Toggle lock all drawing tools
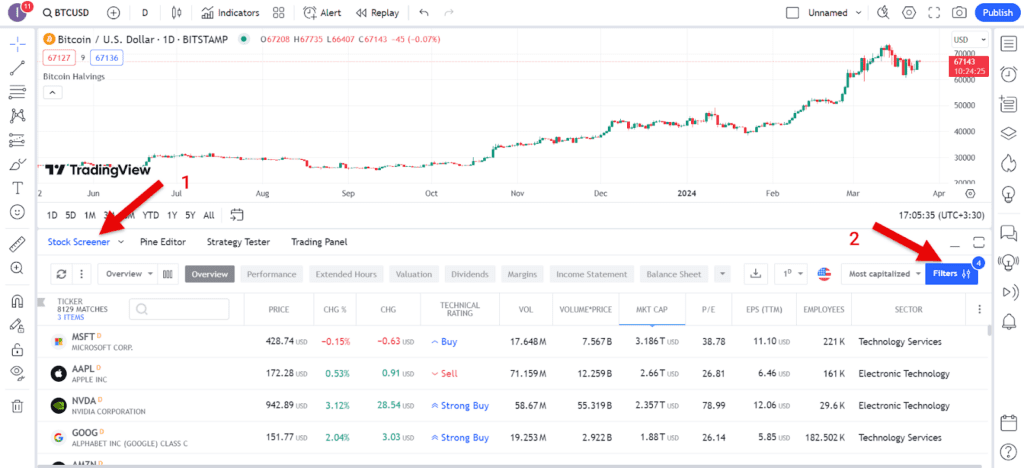The height and width of the screenshot is (468, 1024). (17, 350)
